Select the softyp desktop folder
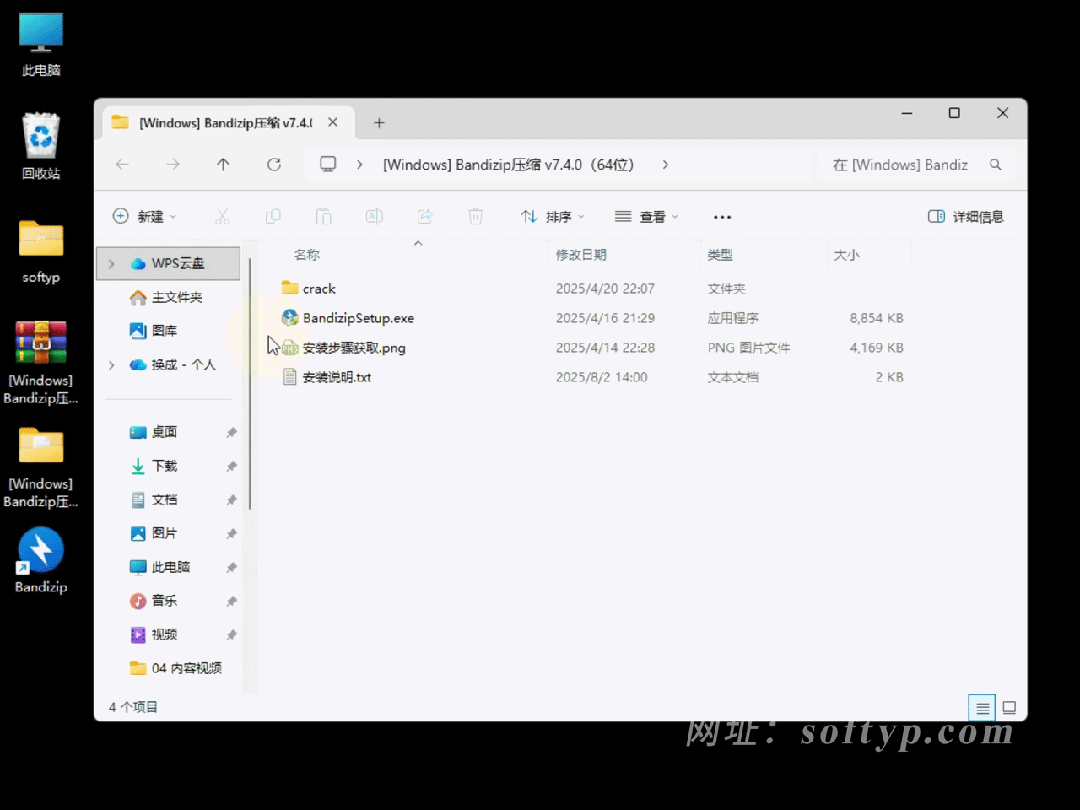Image resolution: width=1080 pixels, height=810 pixels. (x=41, y=251)
